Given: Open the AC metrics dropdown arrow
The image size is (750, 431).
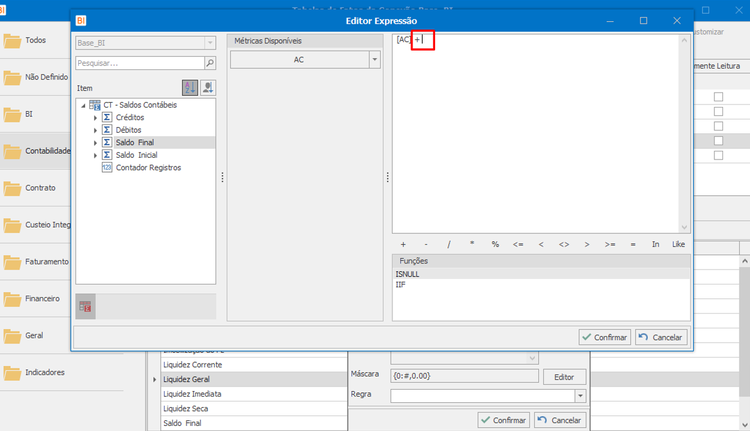Looking at the screenshot, I should click(x=375, y=60).
